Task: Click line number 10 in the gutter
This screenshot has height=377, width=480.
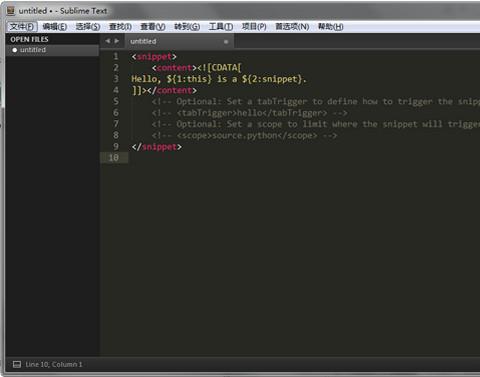Action: 114,158
